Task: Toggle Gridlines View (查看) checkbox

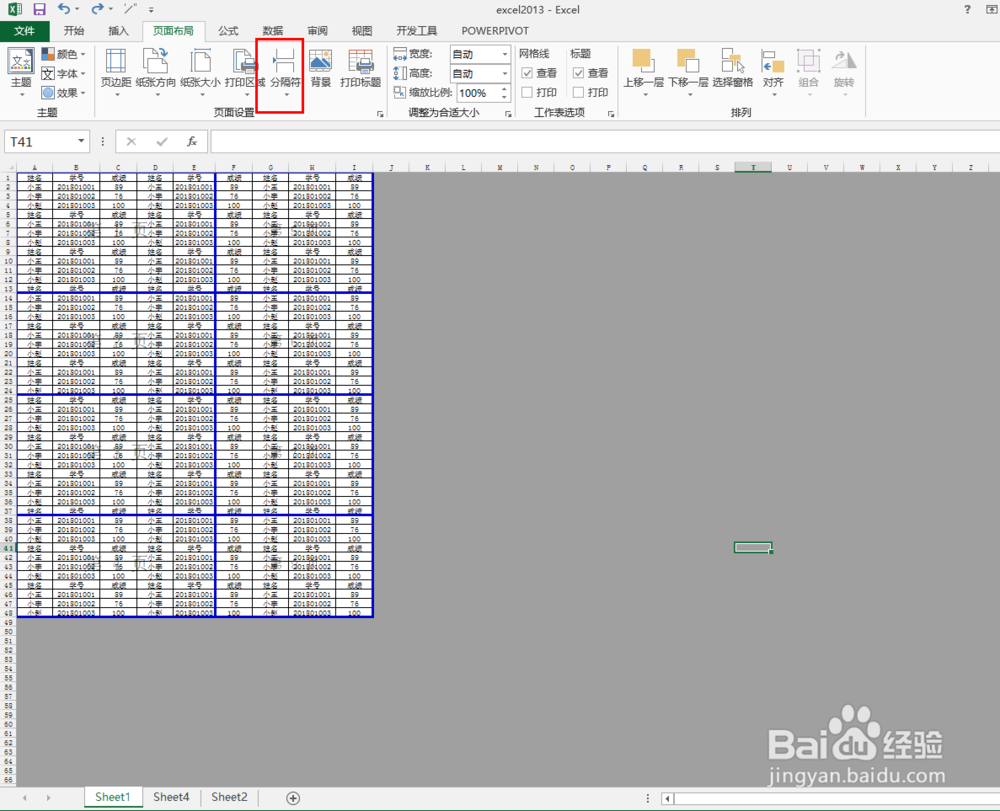Action: pyautogui.click(x=527, y=73)
